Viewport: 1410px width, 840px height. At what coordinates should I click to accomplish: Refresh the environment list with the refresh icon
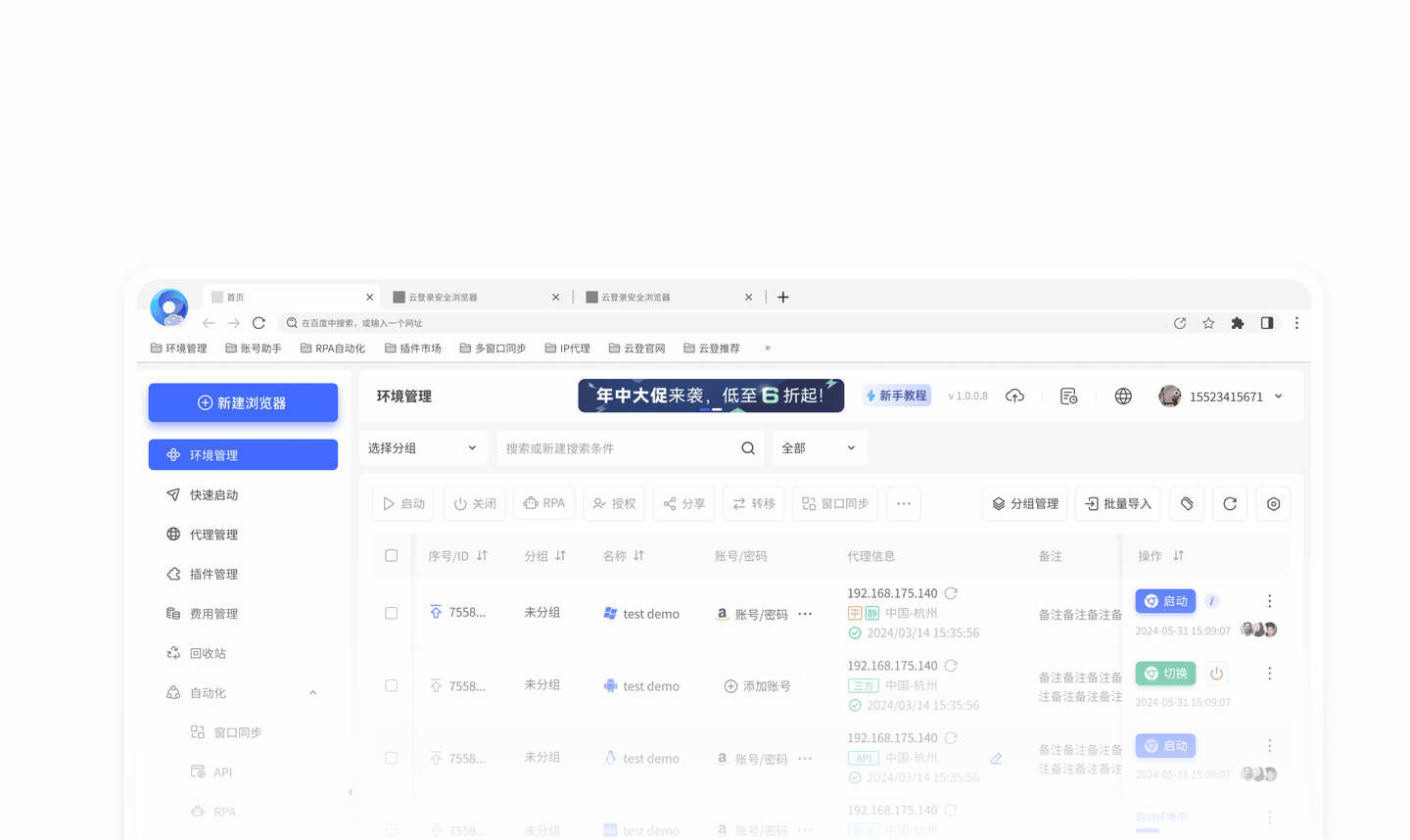coord(1230,503)
